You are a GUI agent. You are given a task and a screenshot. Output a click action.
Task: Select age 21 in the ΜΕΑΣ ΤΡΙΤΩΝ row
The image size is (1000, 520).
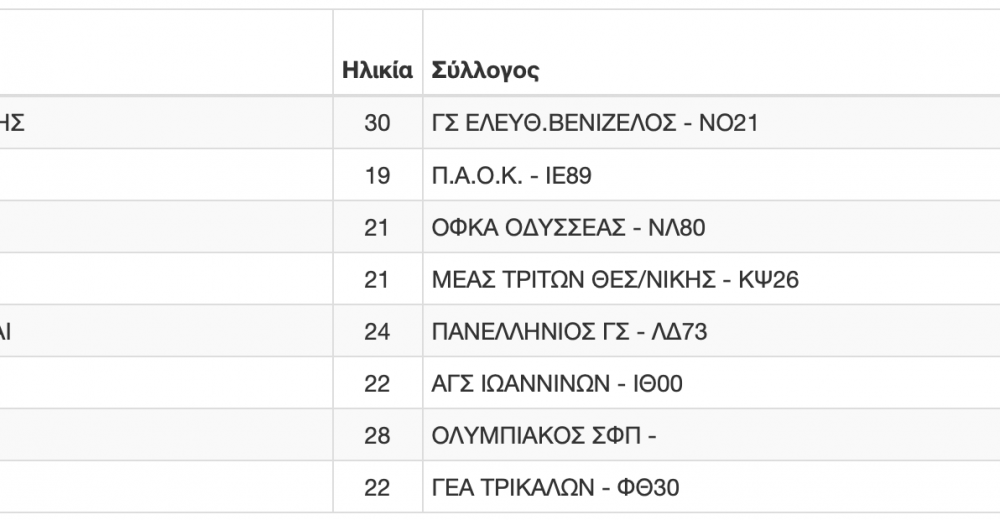coord(377,279)
